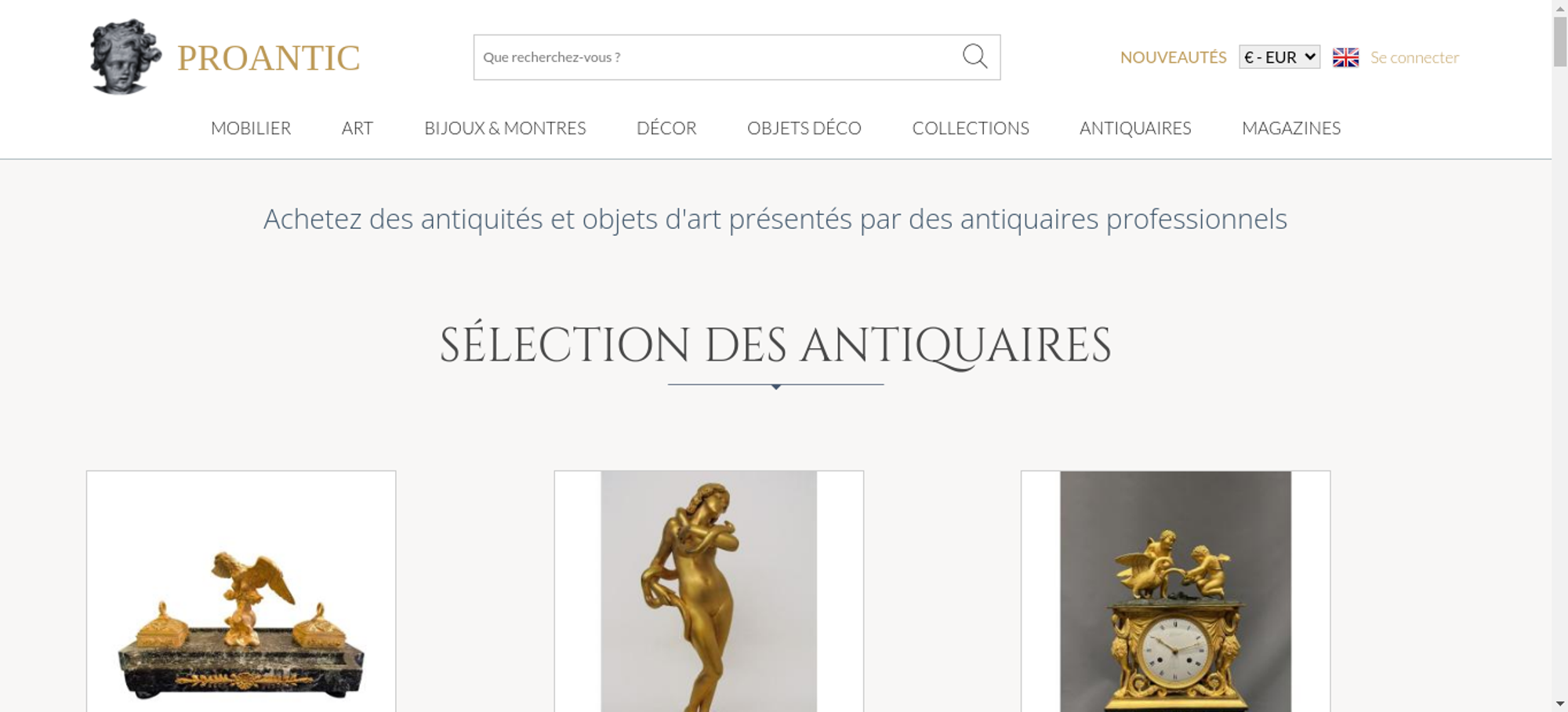Open the gilt eagle inkwell thumbnail
Screen dimensions: 1568x712
click(241, 591)
